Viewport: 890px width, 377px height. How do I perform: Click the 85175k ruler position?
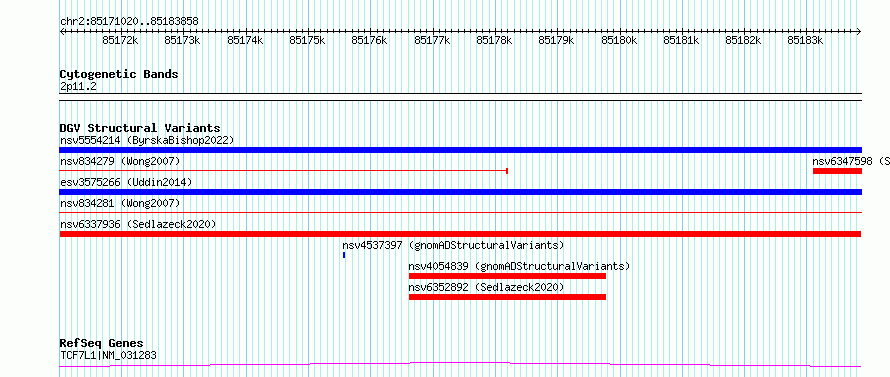pyautogui.click(x=307, y=40)
